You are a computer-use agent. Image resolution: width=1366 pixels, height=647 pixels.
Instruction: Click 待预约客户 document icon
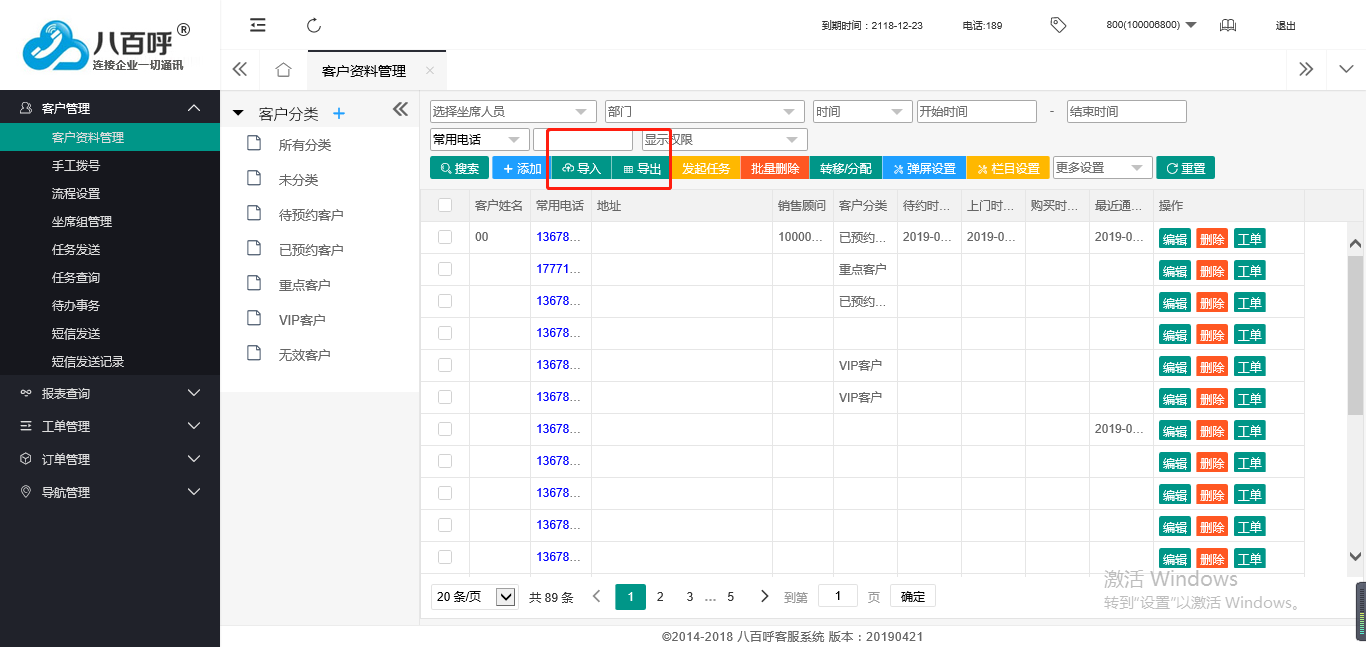coord(254,214)
